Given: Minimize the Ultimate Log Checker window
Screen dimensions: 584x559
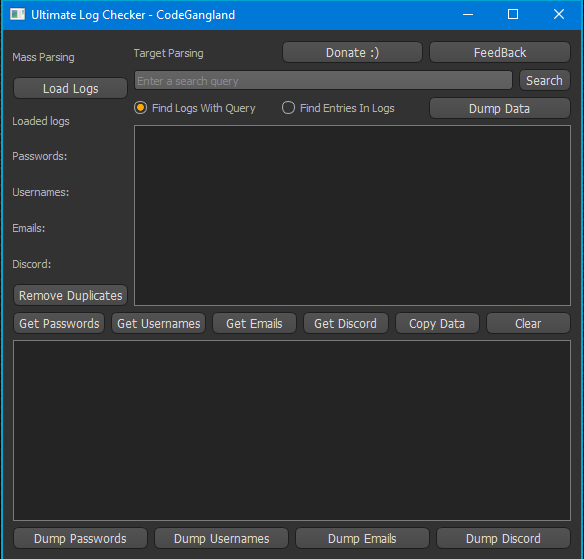Looking at the screenshot, I should coord(468,15).
